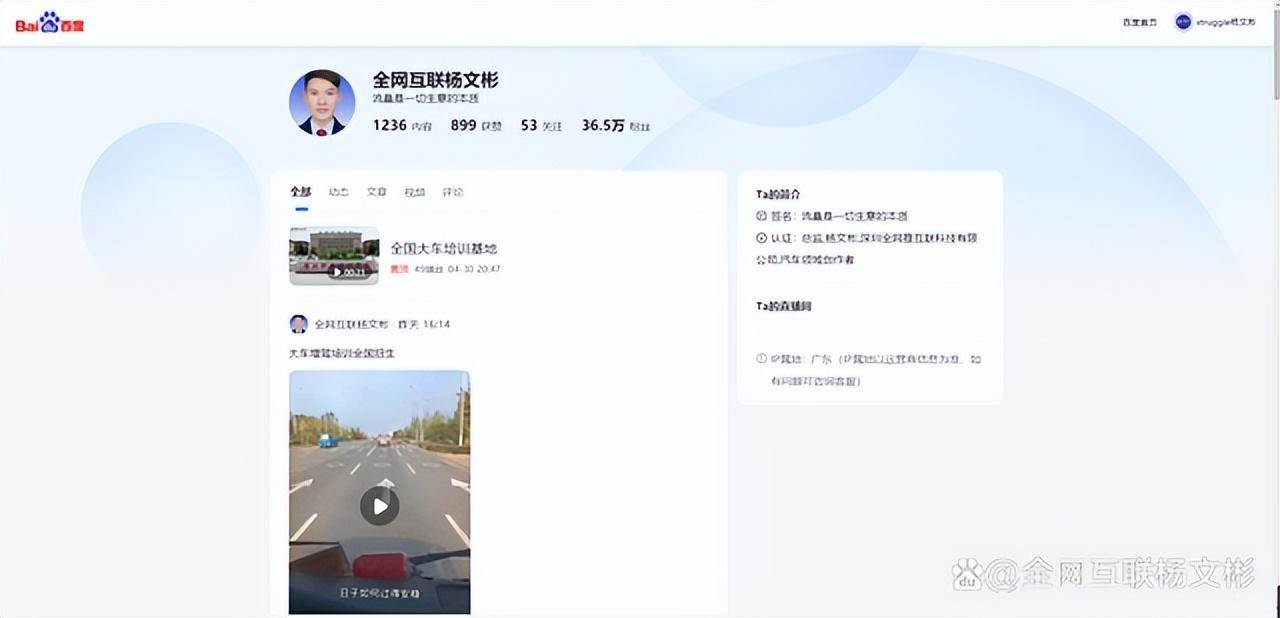Viewport: 1280px width, 618px height.
Task: Switch to the 动态 tab
Action: 339,192
